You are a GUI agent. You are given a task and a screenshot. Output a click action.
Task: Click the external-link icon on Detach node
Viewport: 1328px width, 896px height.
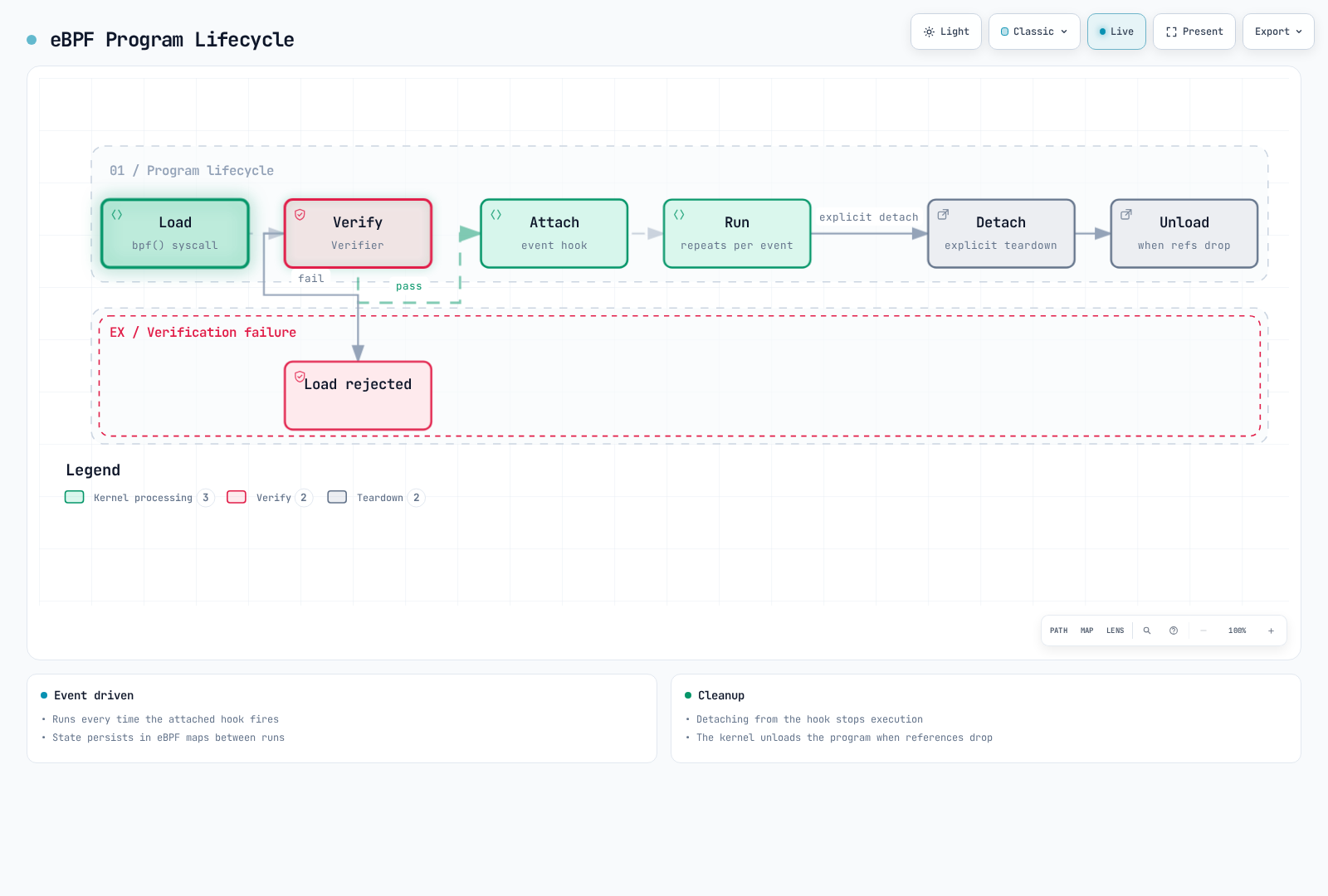[943, 214]
